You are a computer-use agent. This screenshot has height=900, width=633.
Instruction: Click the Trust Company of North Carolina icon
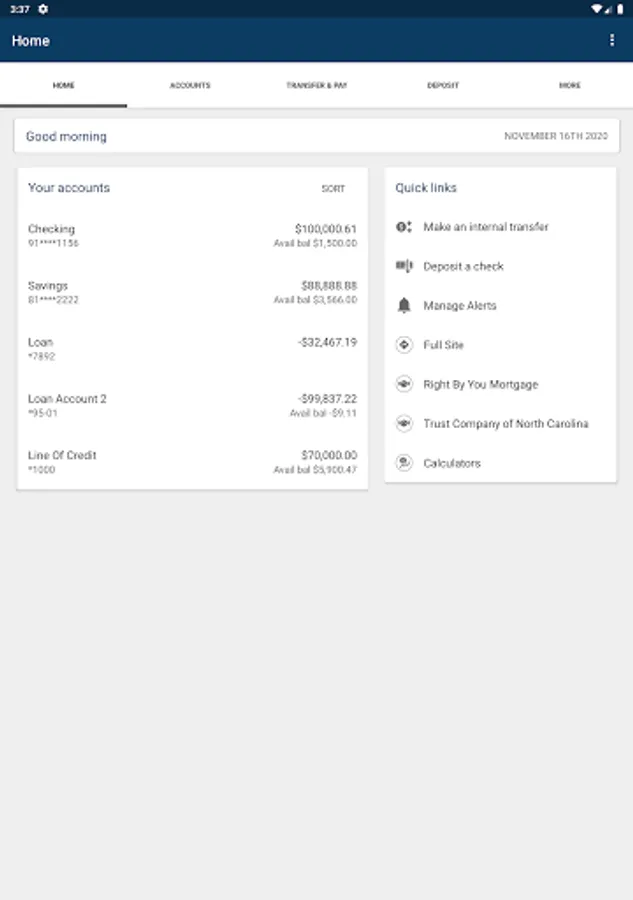pyautogui.click(x=404, y=423)
